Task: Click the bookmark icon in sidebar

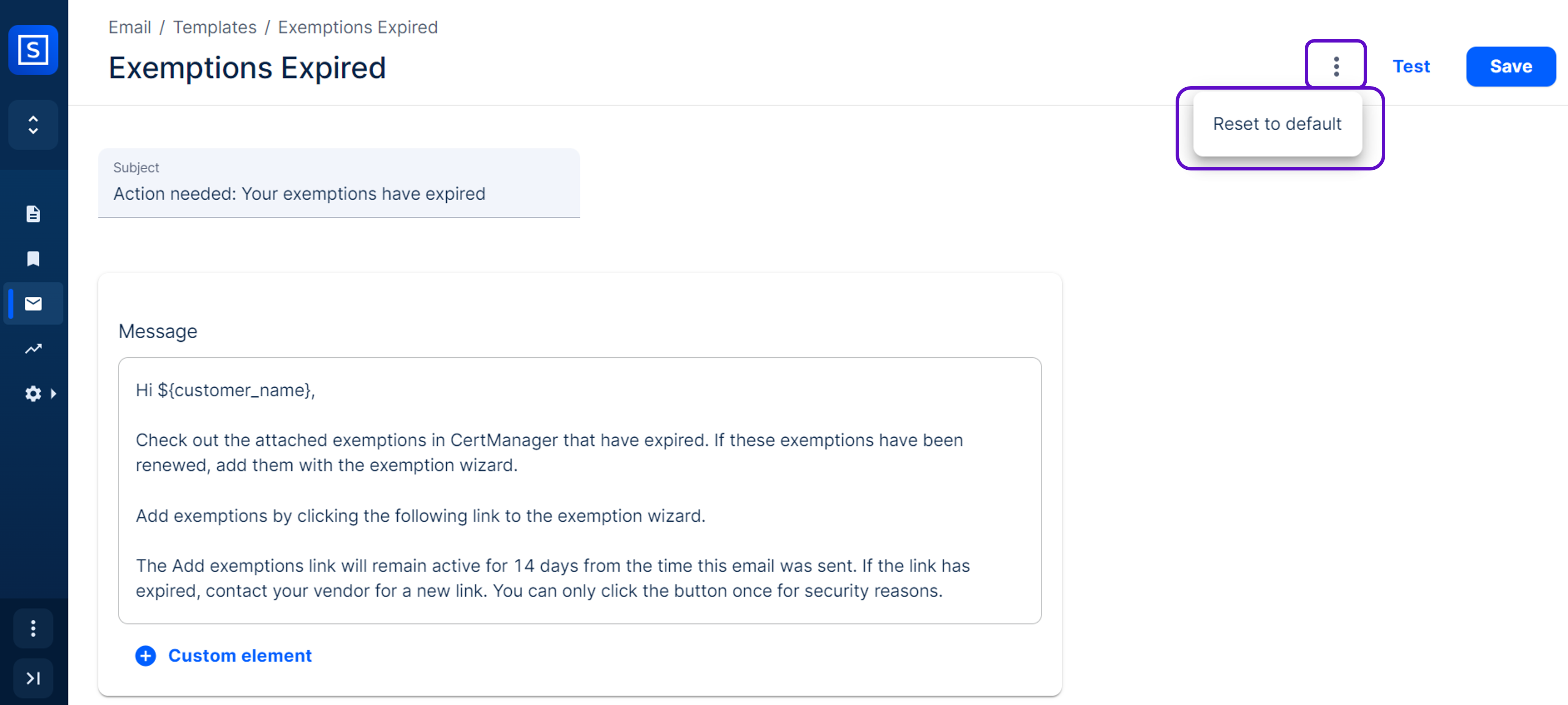Action: [33, 259]
